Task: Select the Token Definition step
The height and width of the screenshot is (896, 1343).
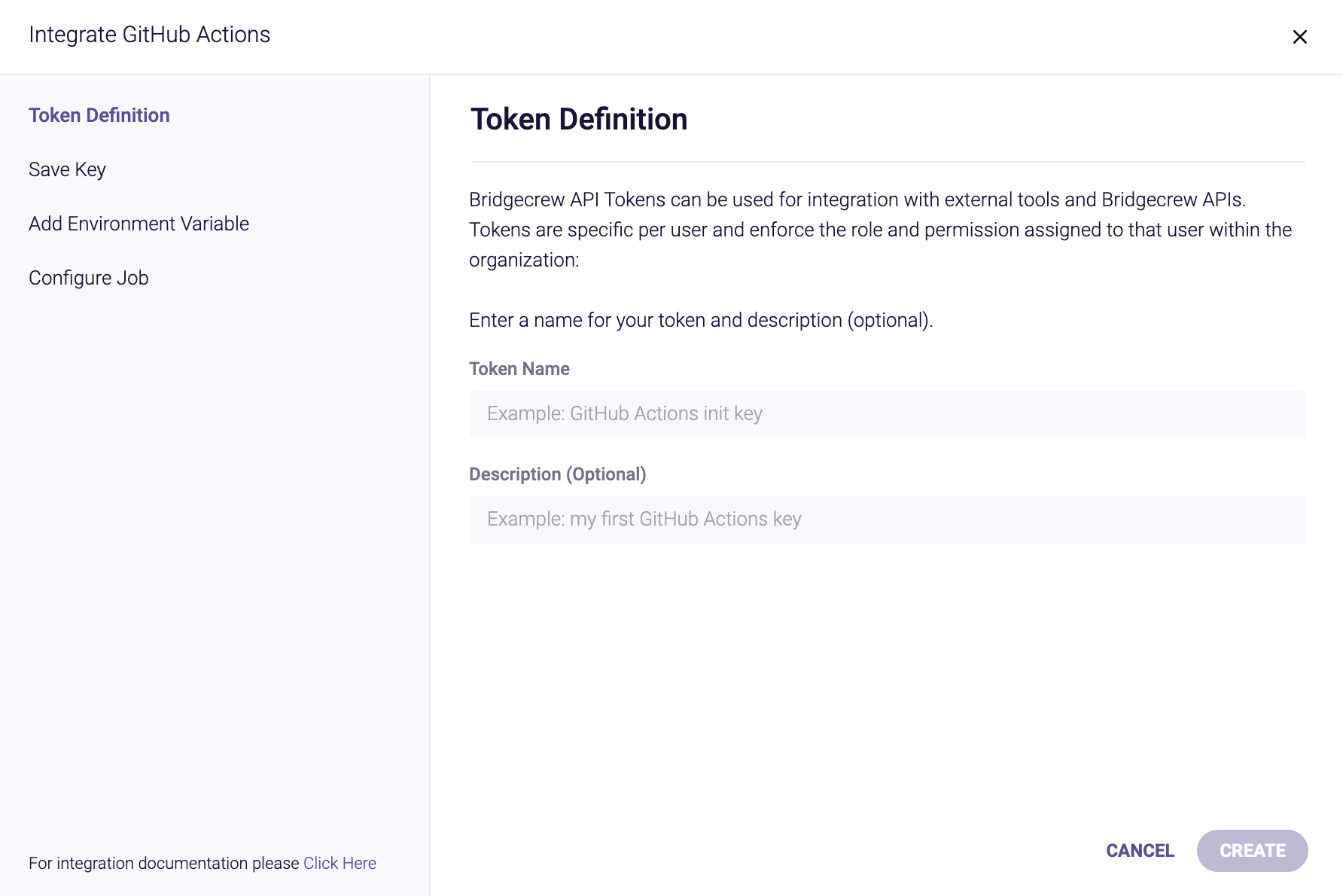Action: coord(99,115)
